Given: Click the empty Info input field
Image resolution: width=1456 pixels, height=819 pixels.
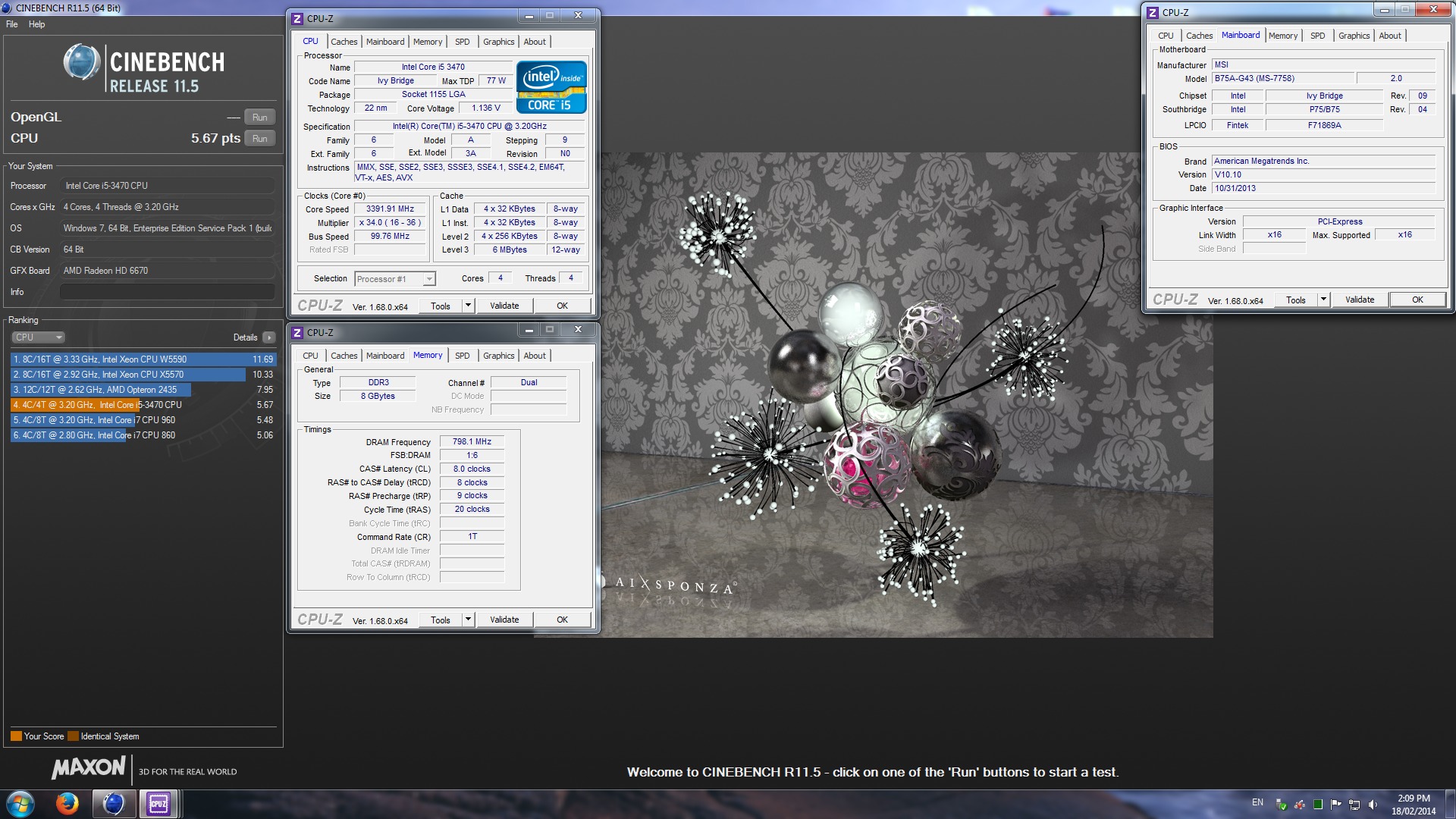Looking at the screenshot, I should click(167, 292).
